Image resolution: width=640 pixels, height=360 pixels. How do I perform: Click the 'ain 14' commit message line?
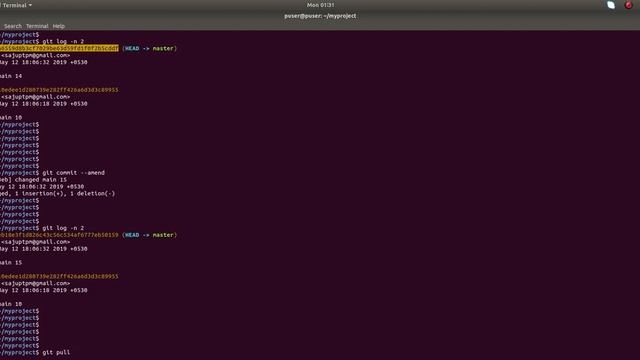pyautogui.click(x=11, y=76)
